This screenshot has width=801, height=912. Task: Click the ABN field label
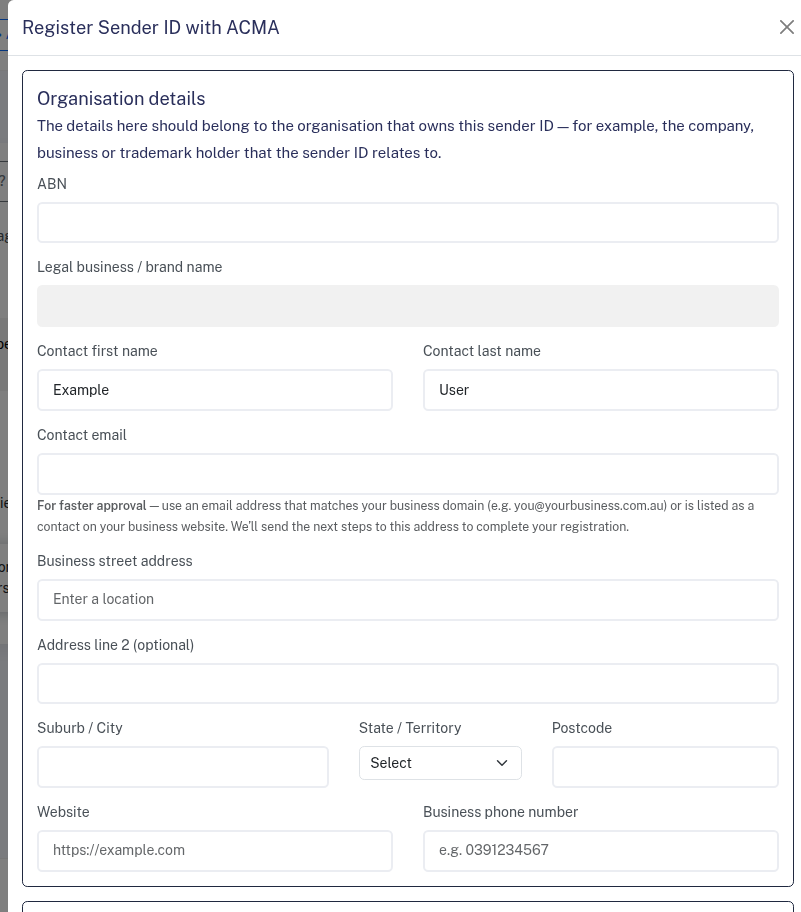pos(52,184)
